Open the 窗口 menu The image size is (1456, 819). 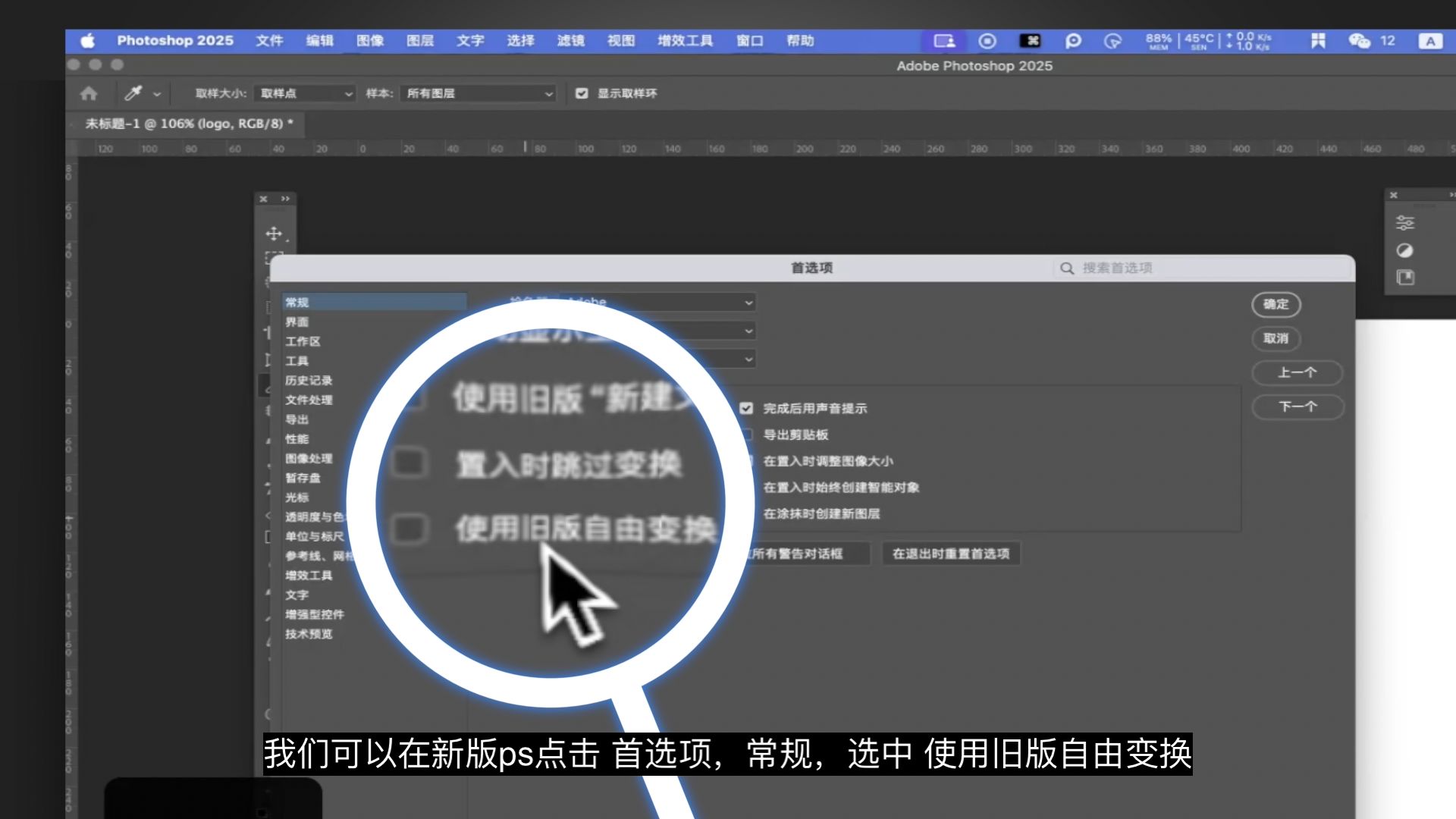tap(750, 41)
